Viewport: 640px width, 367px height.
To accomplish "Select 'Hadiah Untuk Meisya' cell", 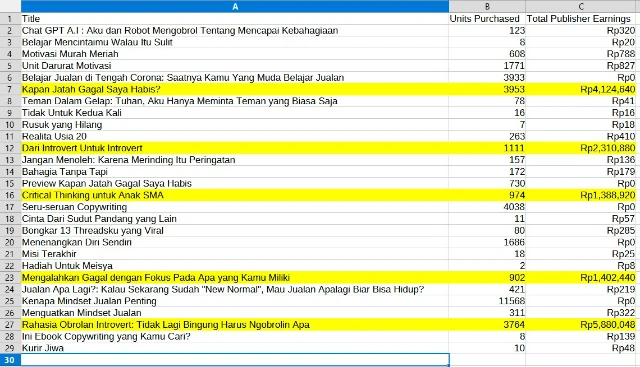I will click(235, 266).
